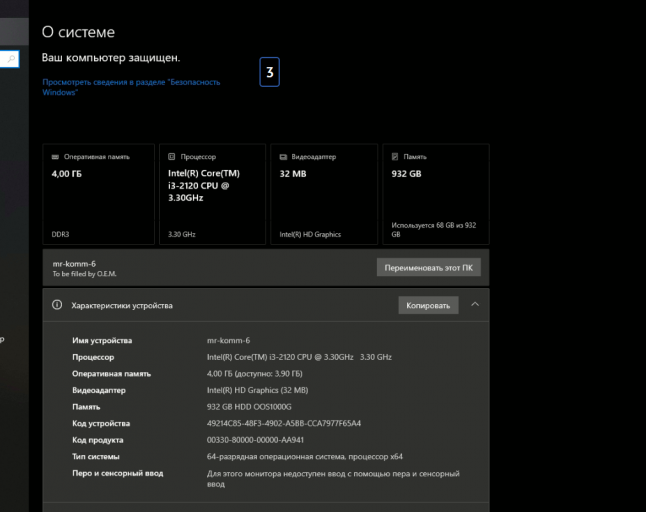Copy device specifications with Копировать button

[428, 305]
